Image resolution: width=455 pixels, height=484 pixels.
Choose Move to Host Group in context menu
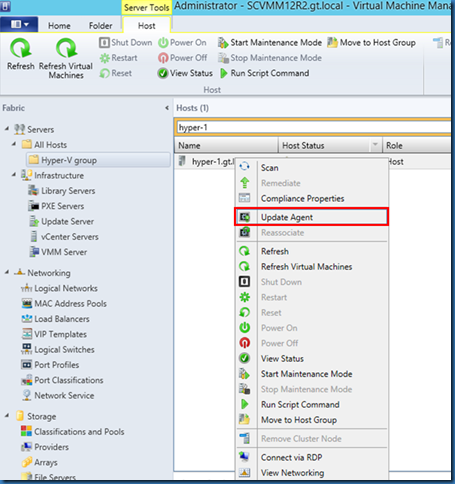pos(311,420)
